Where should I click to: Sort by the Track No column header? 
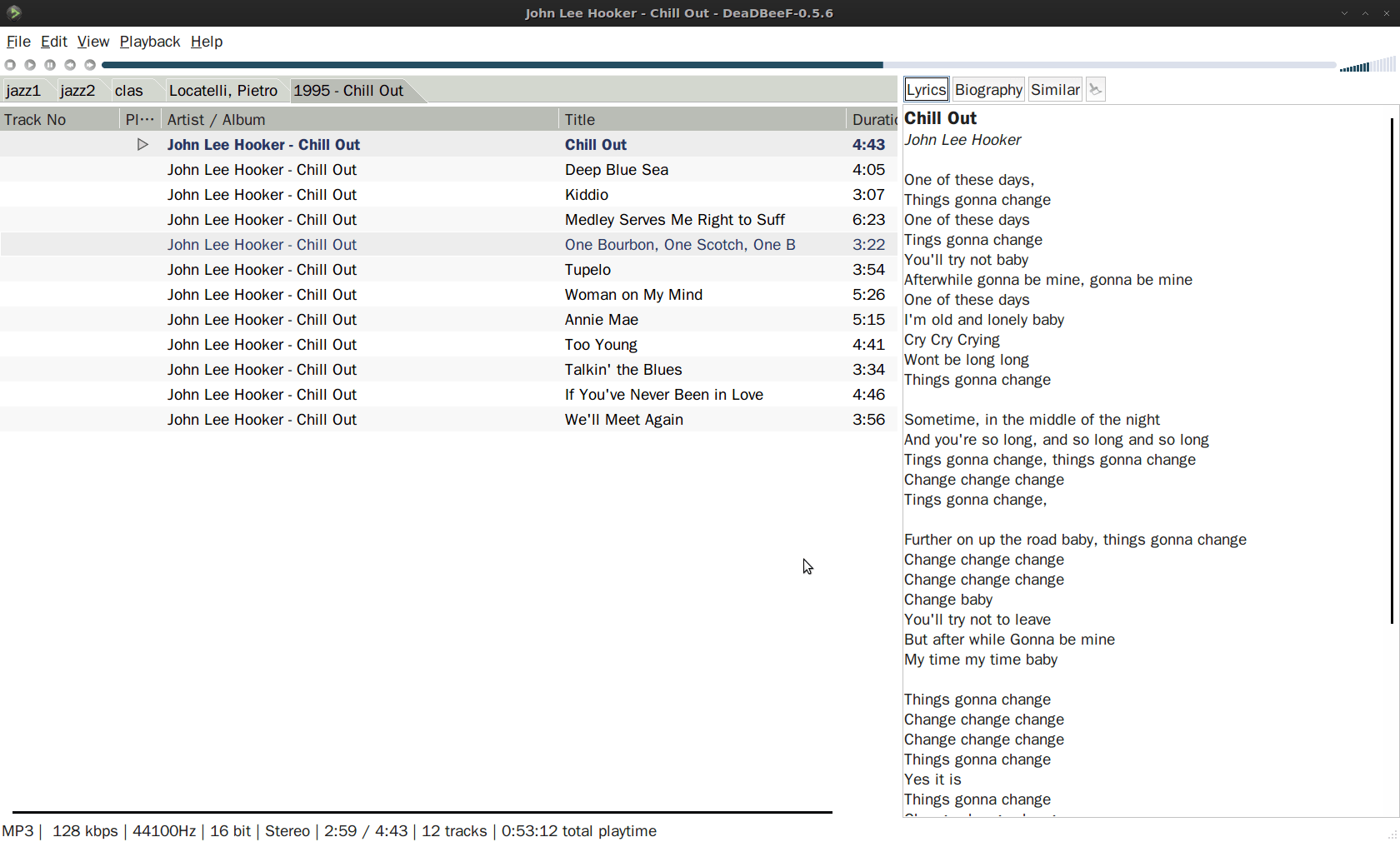click(60, 120)
